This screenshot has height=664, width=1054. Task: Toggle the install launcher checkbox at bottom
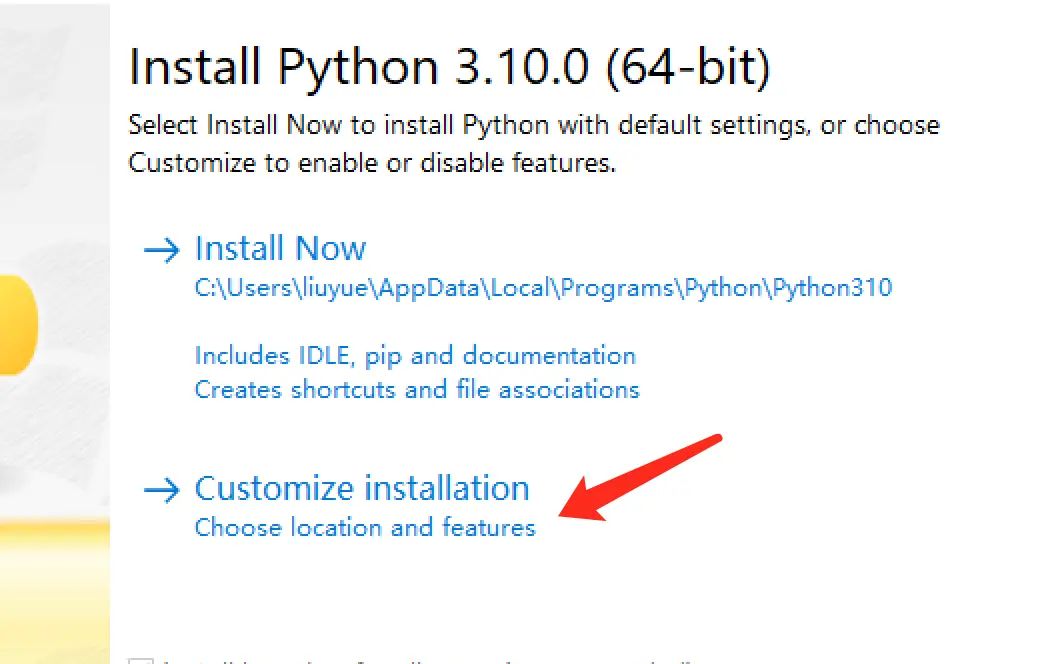click(142, 660)
